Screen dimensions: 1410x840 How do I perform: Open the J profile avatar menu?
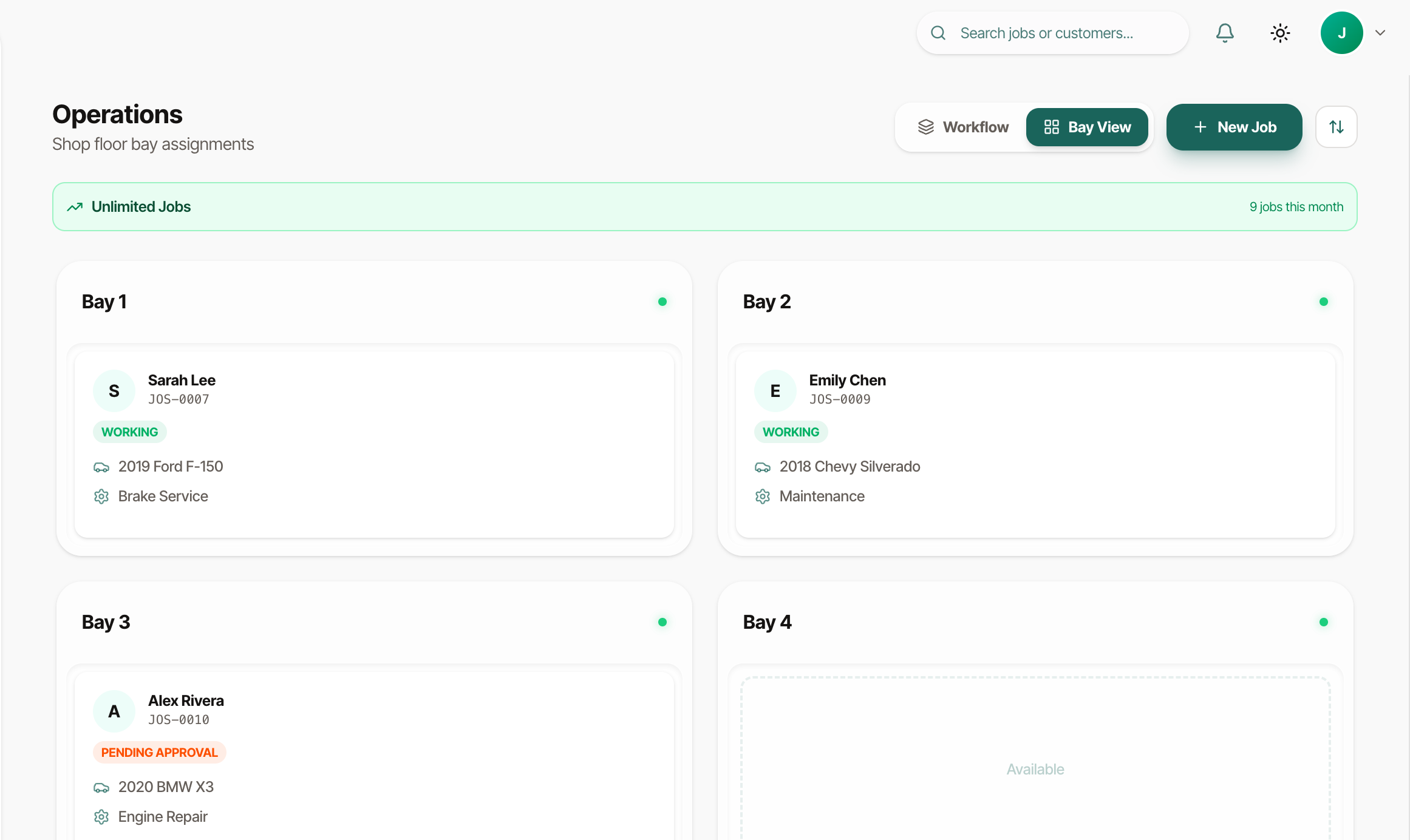[x=1341, y=33]
